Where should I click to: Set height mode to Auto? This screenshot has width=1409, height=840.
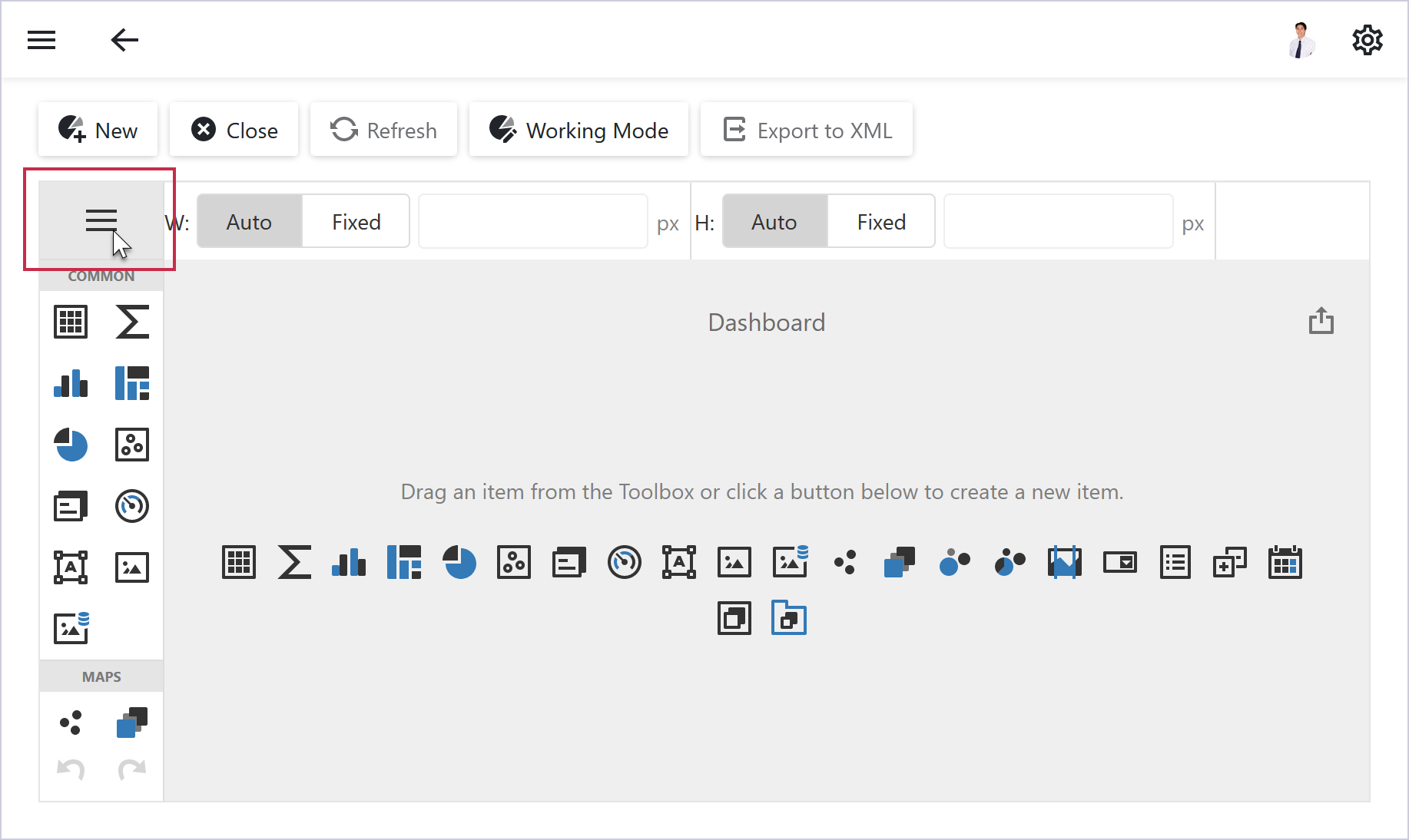pos(774,222)
